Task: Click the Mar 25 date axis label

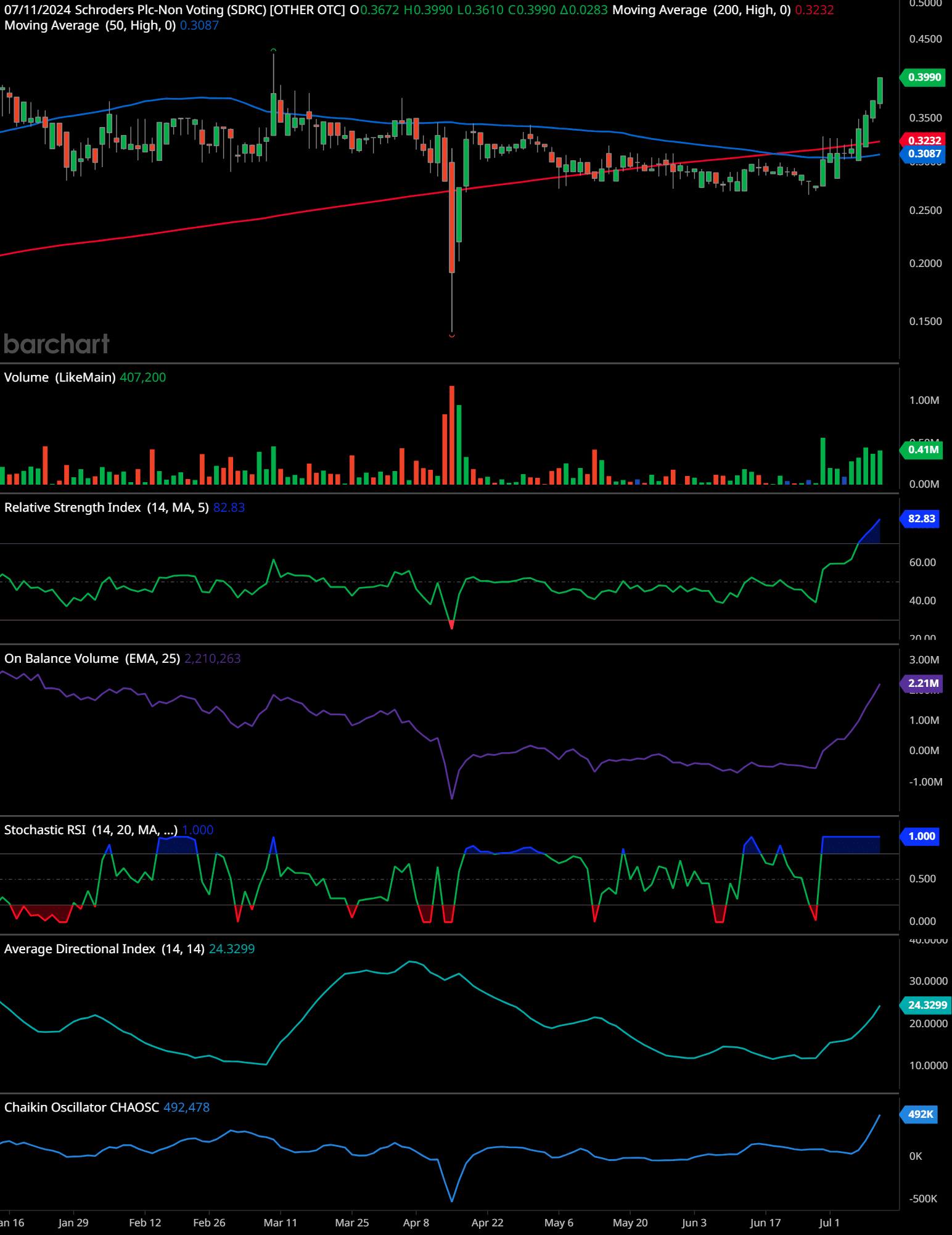Action: 352,1223
